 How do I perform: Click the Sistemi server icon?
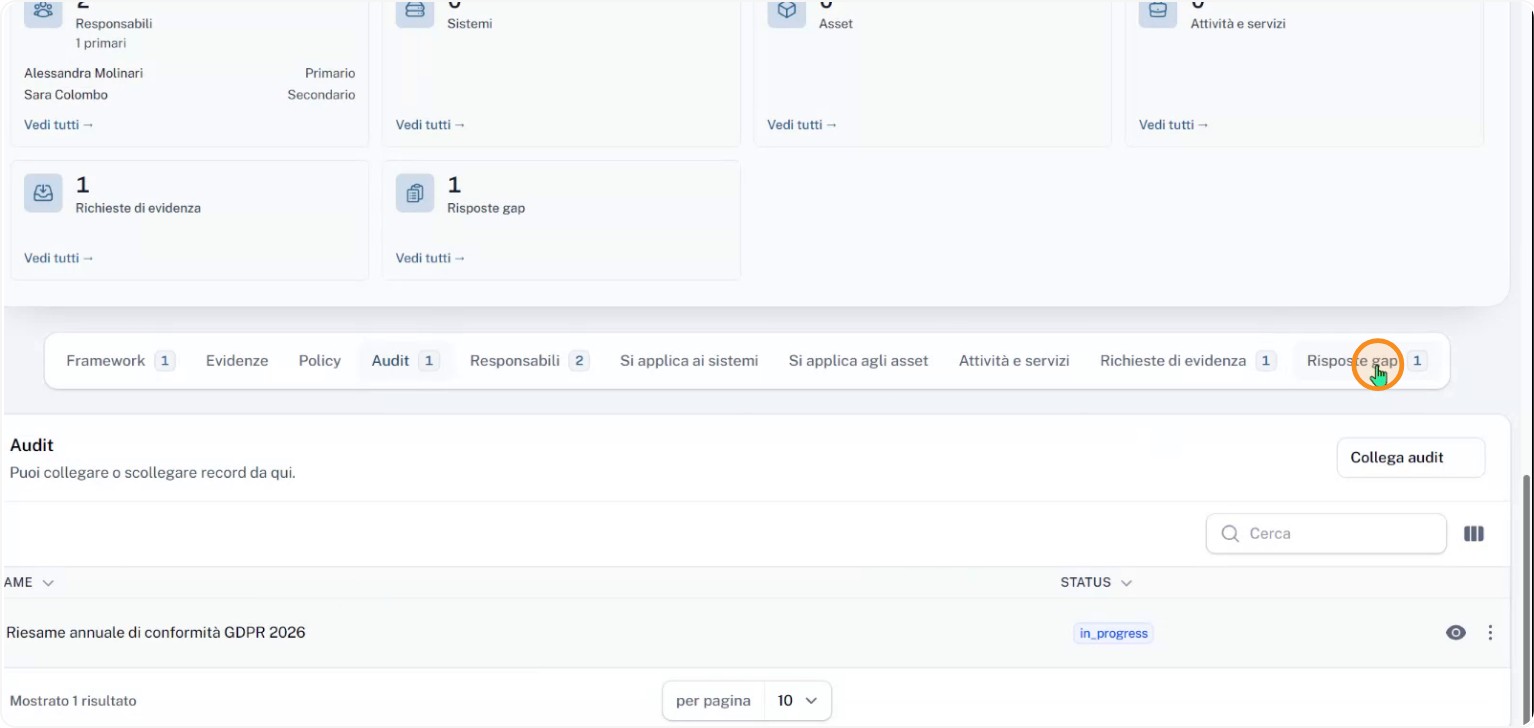pyautogui.click(x=415, y=10)
